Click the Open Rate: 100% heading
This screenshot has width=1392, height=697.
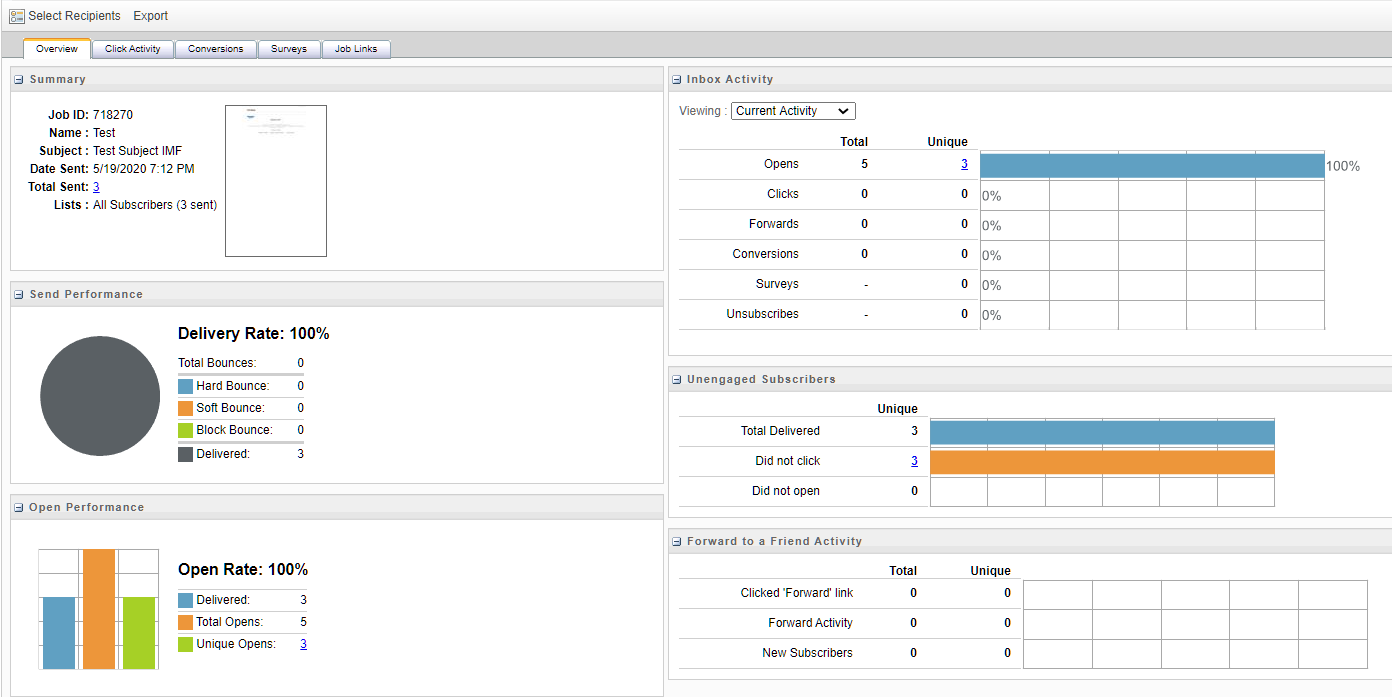(243, 570)
